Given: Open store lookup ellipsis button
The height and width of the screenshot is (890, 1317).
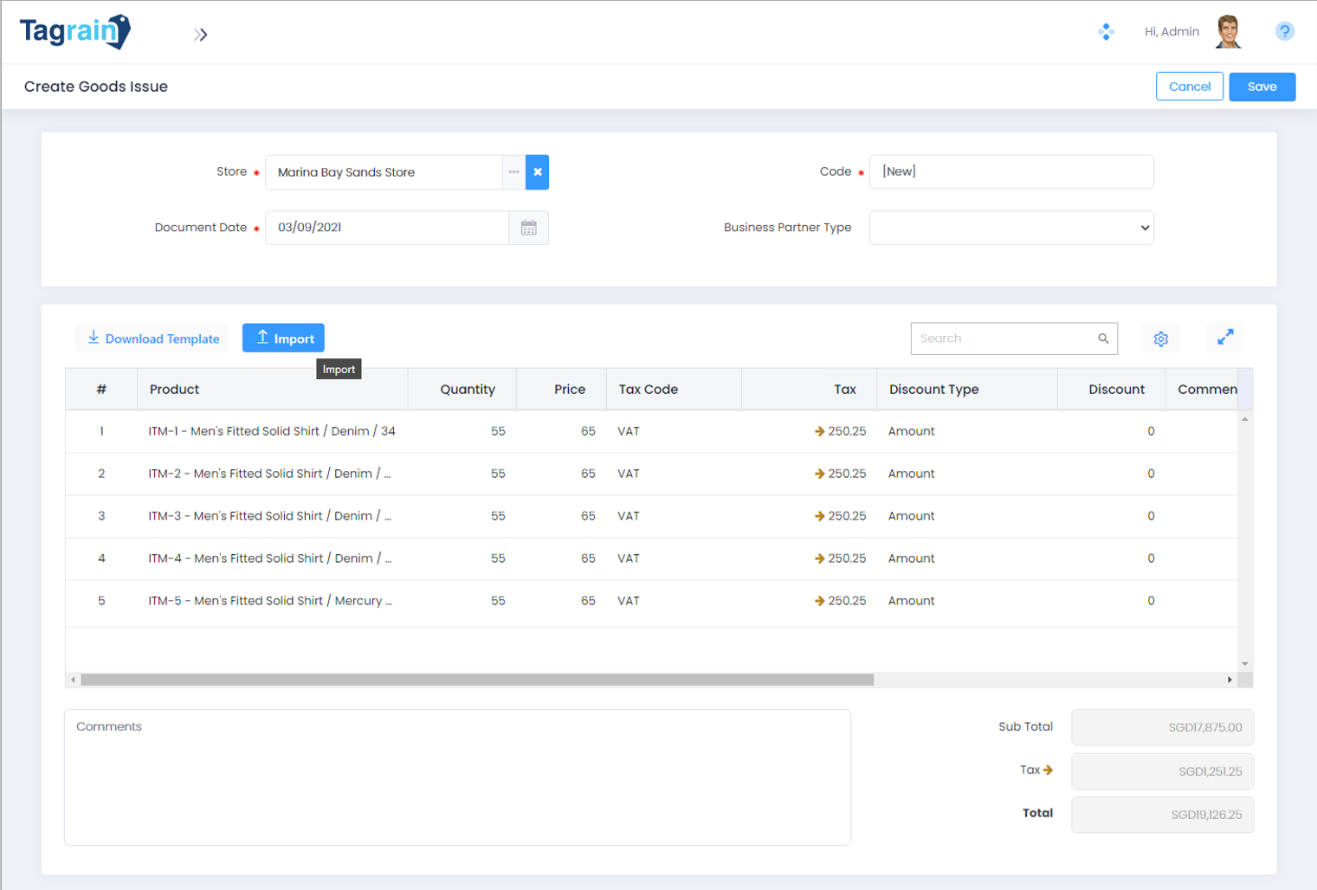Looking at the screenshot, I should [513, 172].
